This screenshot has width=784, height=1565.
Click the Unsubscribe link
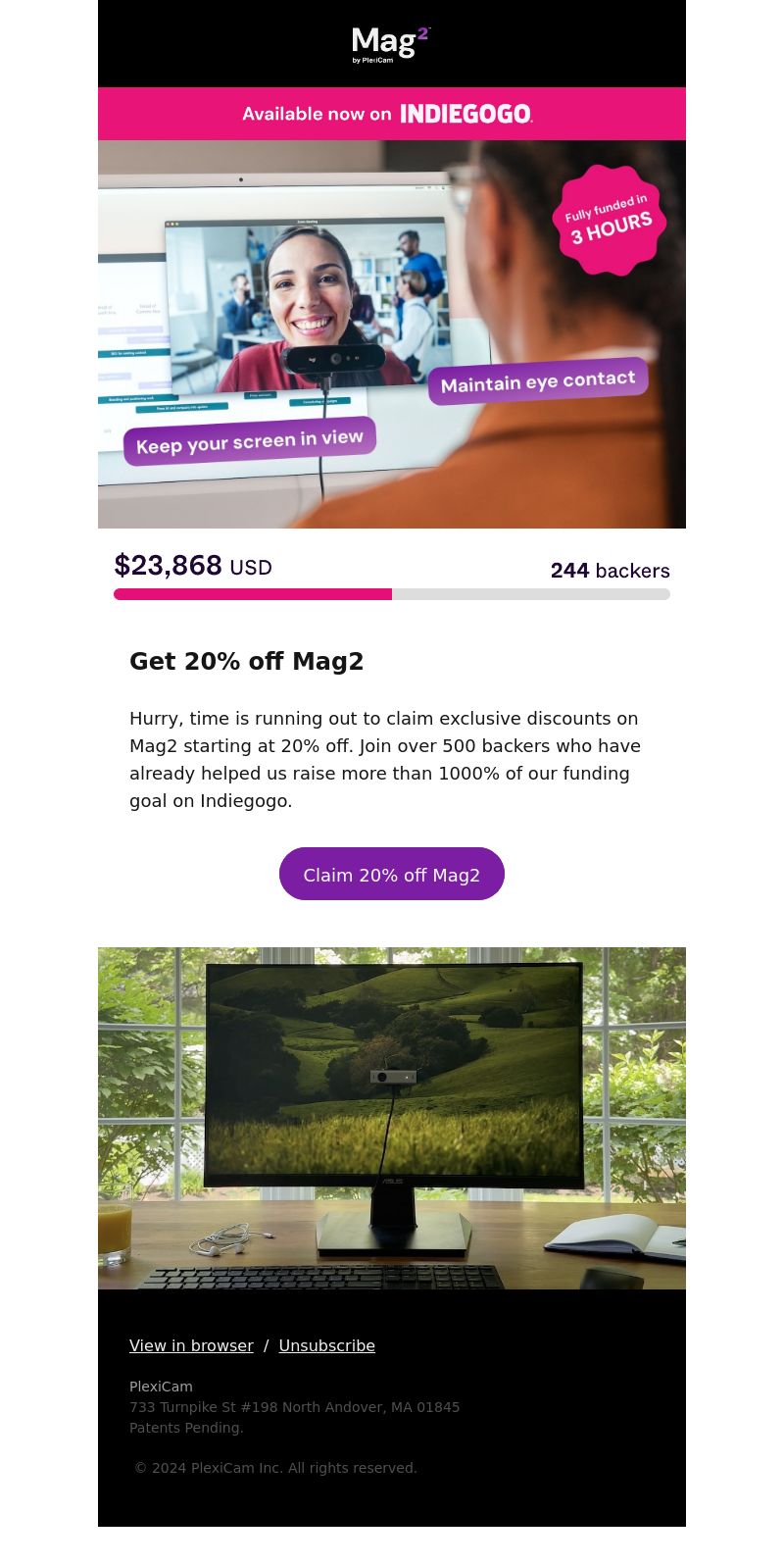coord(327,1345)
